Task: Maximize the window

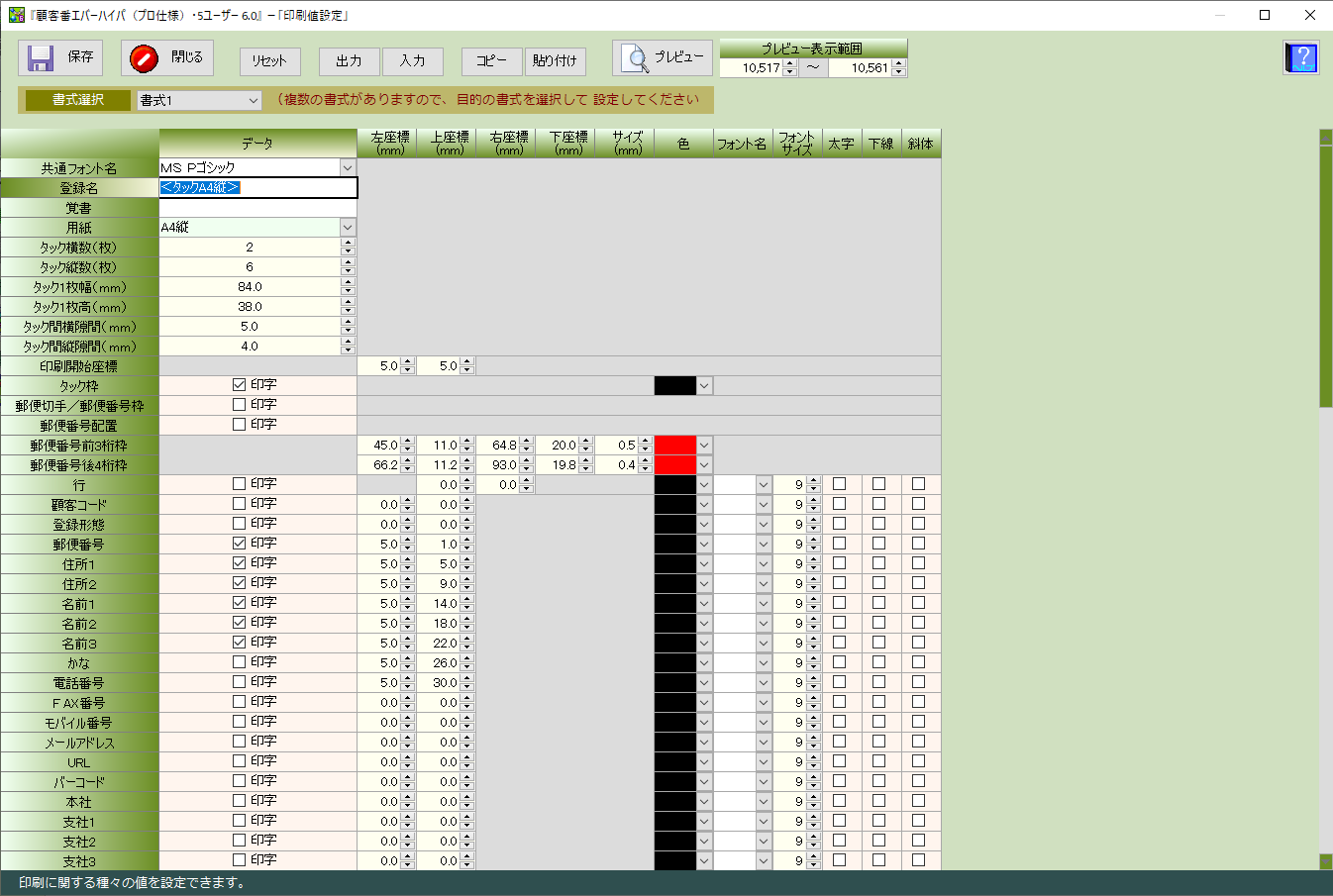Action: [1265, 15]
